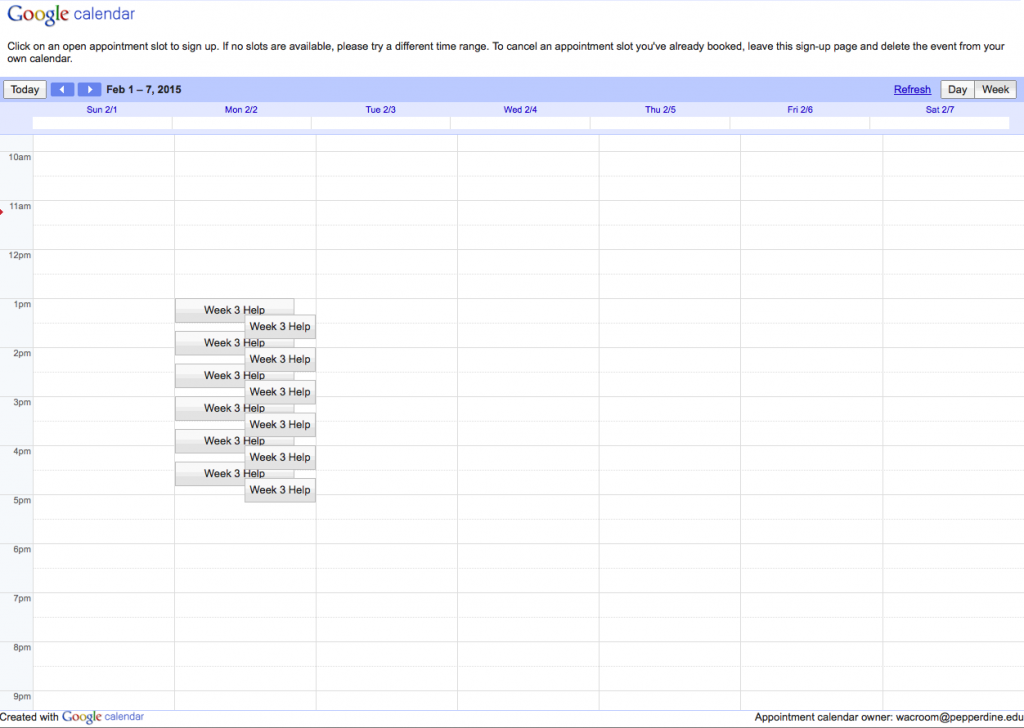Switch to Week view
Viewport: 1024px width, 728px height.
[995, 89]
